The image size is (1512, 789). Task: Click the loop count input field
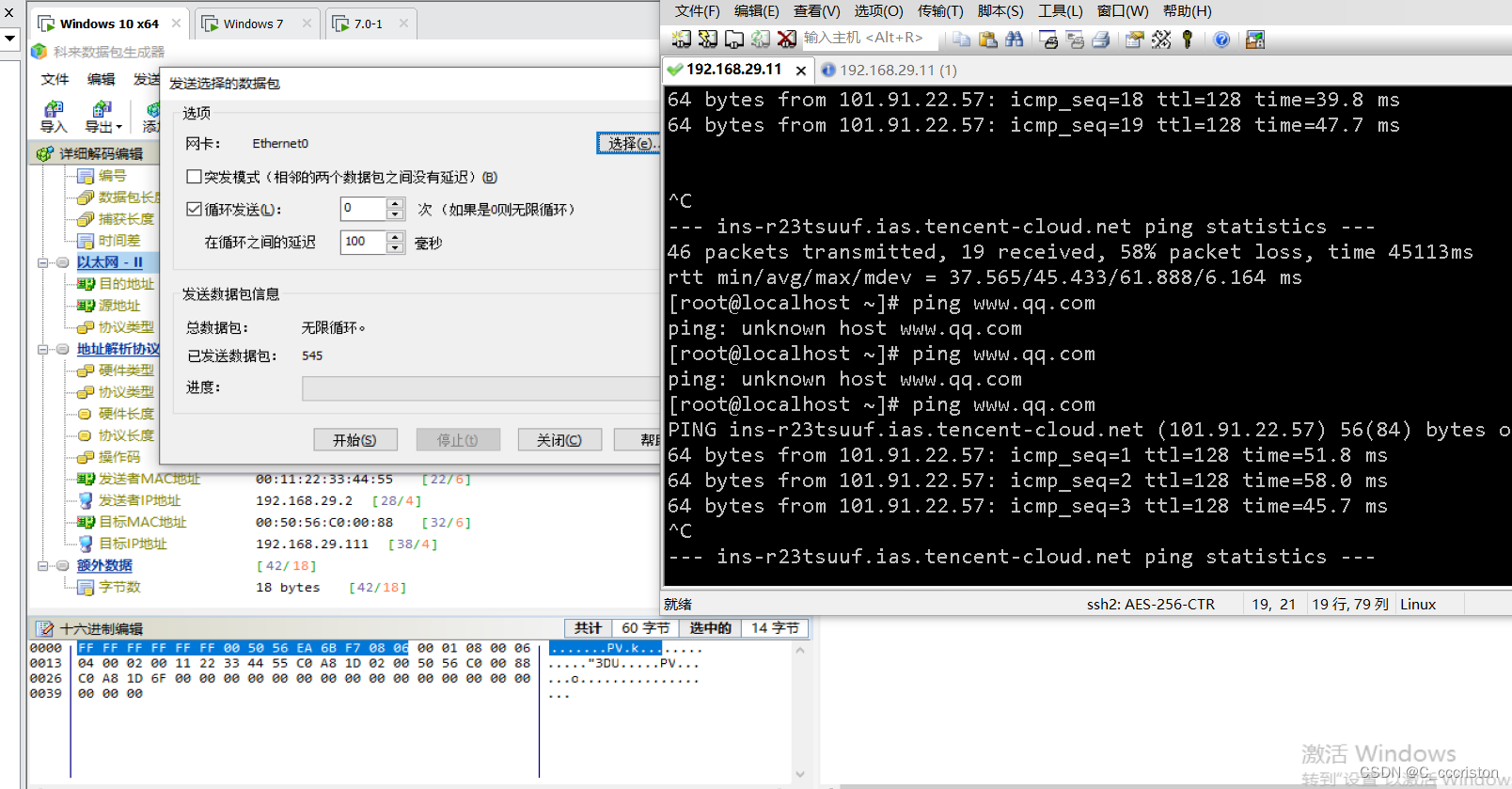click(363, 209)
